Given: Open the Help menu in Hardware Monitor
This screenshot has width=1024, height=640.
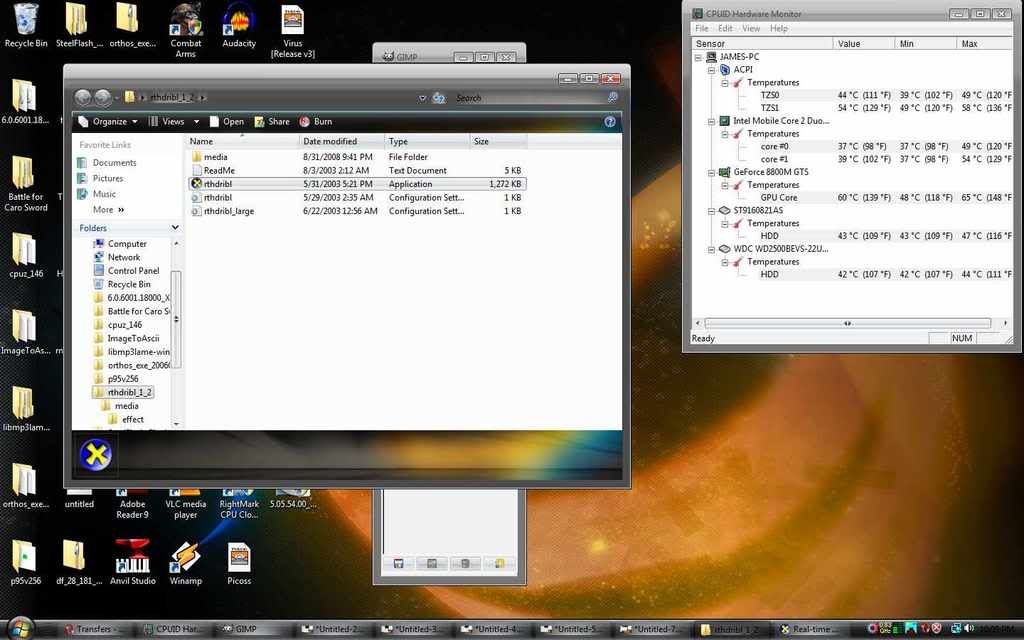Looking at the screenshot, I should 778,29.
